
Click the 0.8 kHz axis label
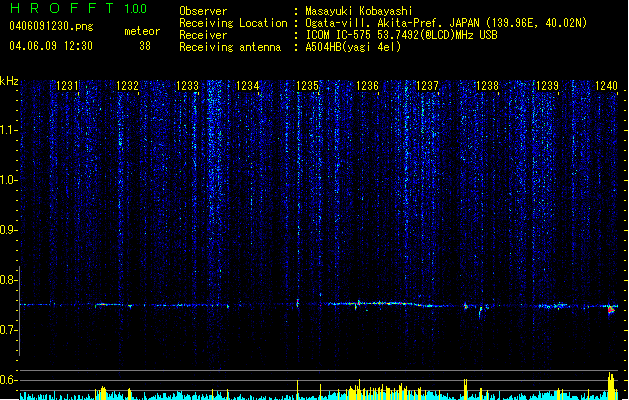pyautogui.click(x=8, y=280)
